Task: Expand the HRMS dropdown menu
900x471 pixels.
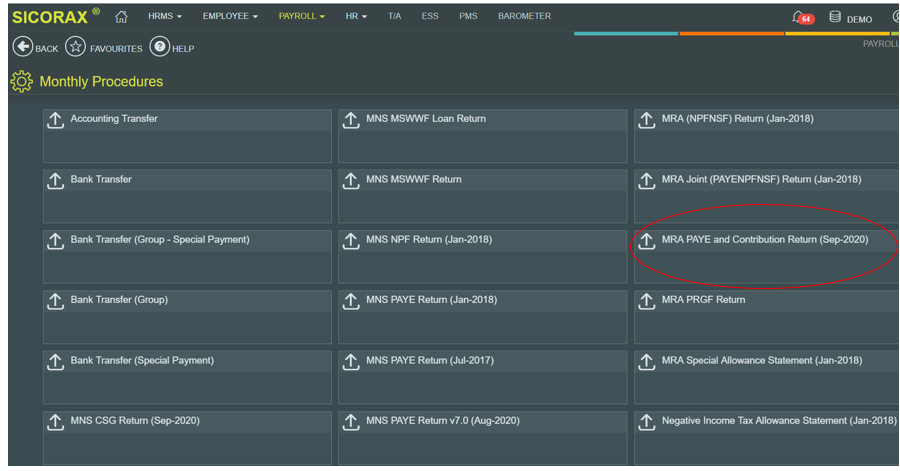Action: tap(165, 16)
